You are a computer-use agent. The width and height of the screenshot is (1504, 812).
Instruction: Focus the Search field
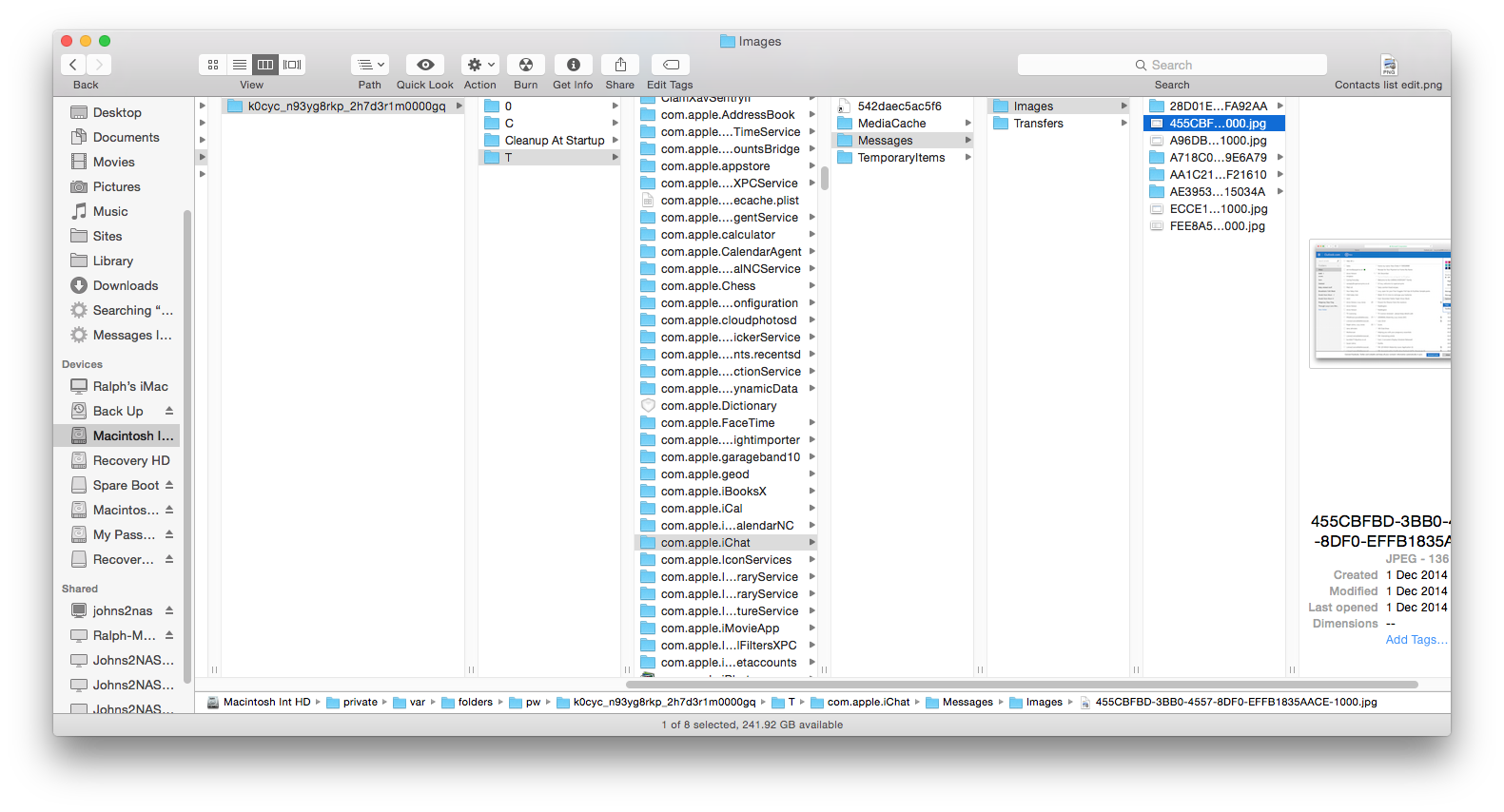point(1172,65)
